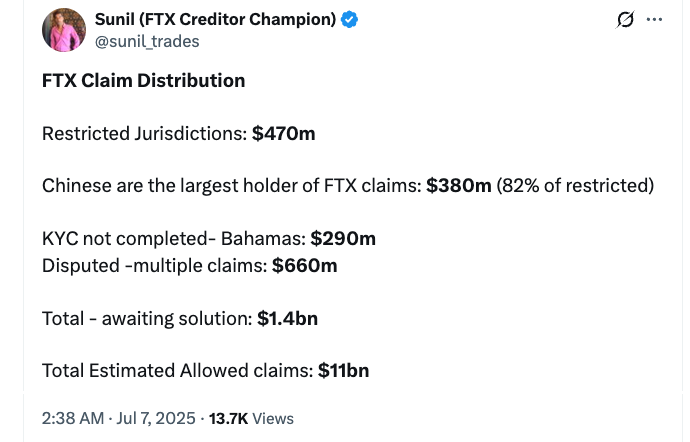Open the Sunil (FTX Creditor Champion) display name
690x442 pixels.
click(x=215, y=19)
